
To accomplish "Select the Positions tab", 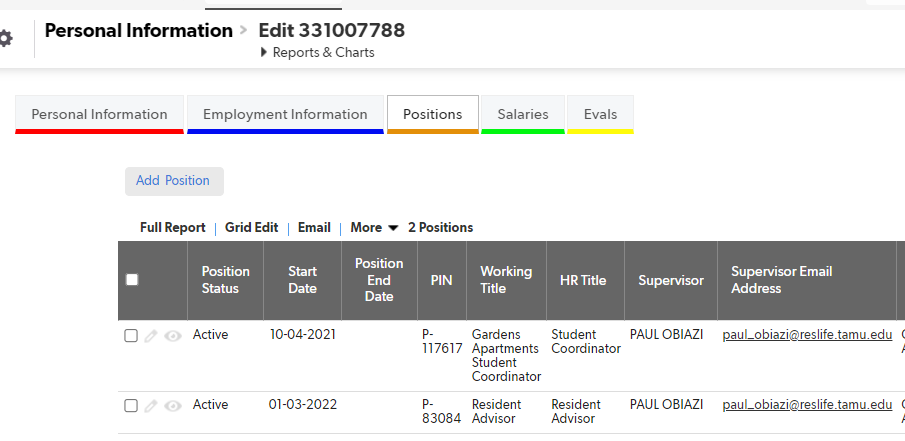I will click(433, 114).
